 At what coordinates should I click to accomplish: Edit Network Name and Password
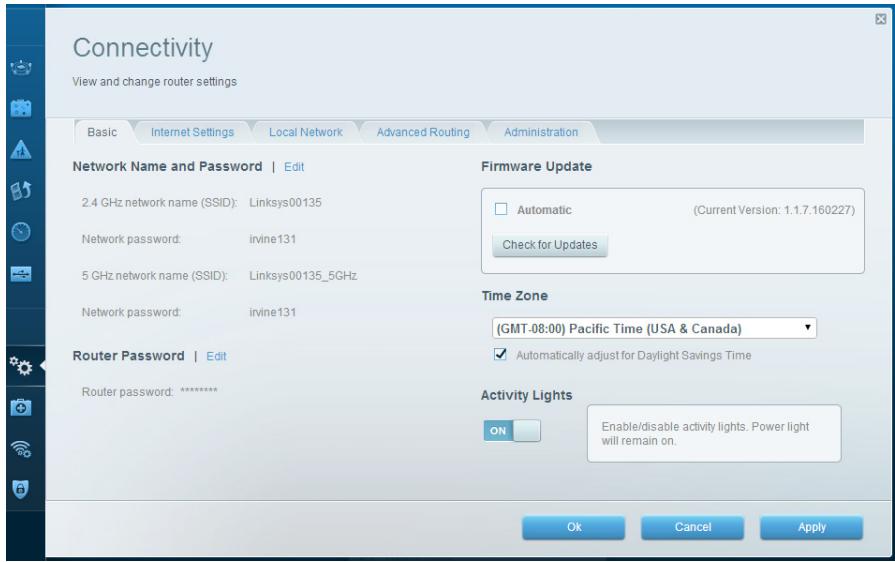(294, 167)
